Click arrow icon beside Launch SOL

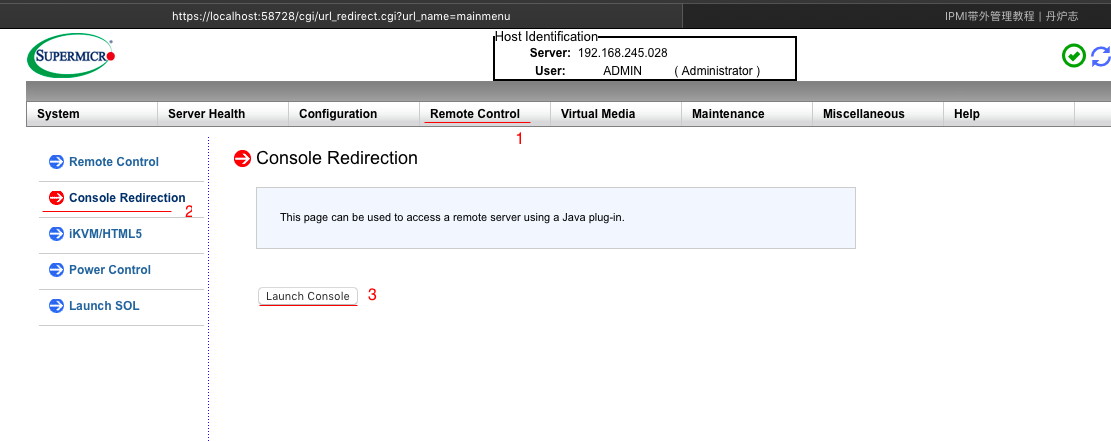click(56, 306)
